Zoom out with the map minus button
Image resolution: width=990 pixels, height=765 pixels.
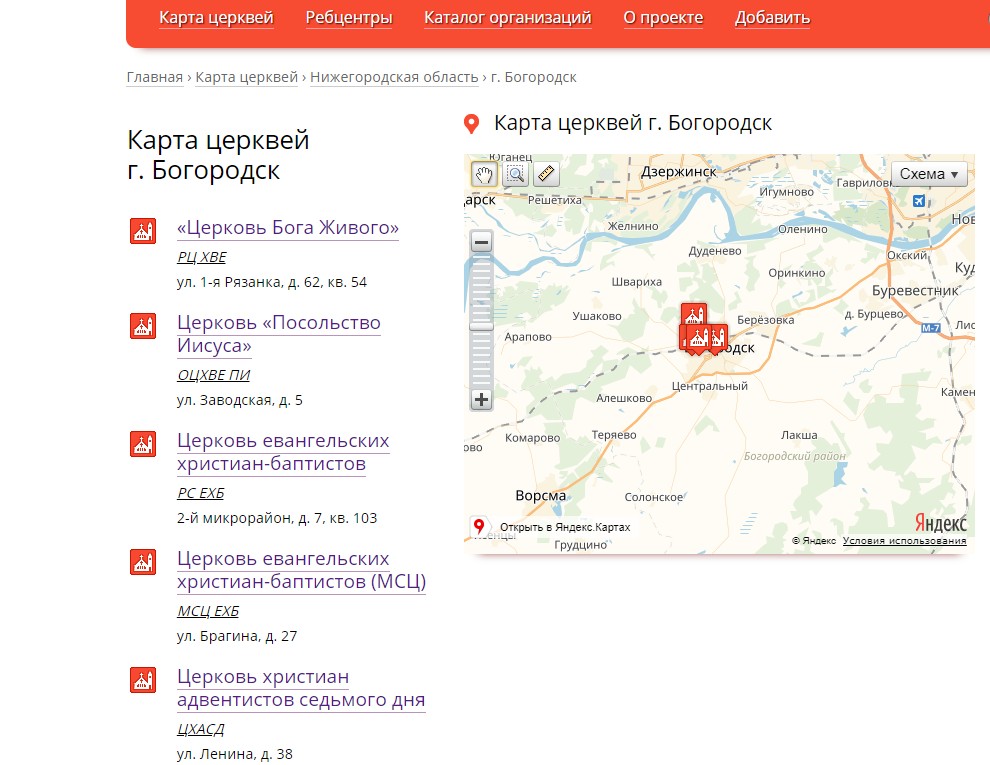482,243
